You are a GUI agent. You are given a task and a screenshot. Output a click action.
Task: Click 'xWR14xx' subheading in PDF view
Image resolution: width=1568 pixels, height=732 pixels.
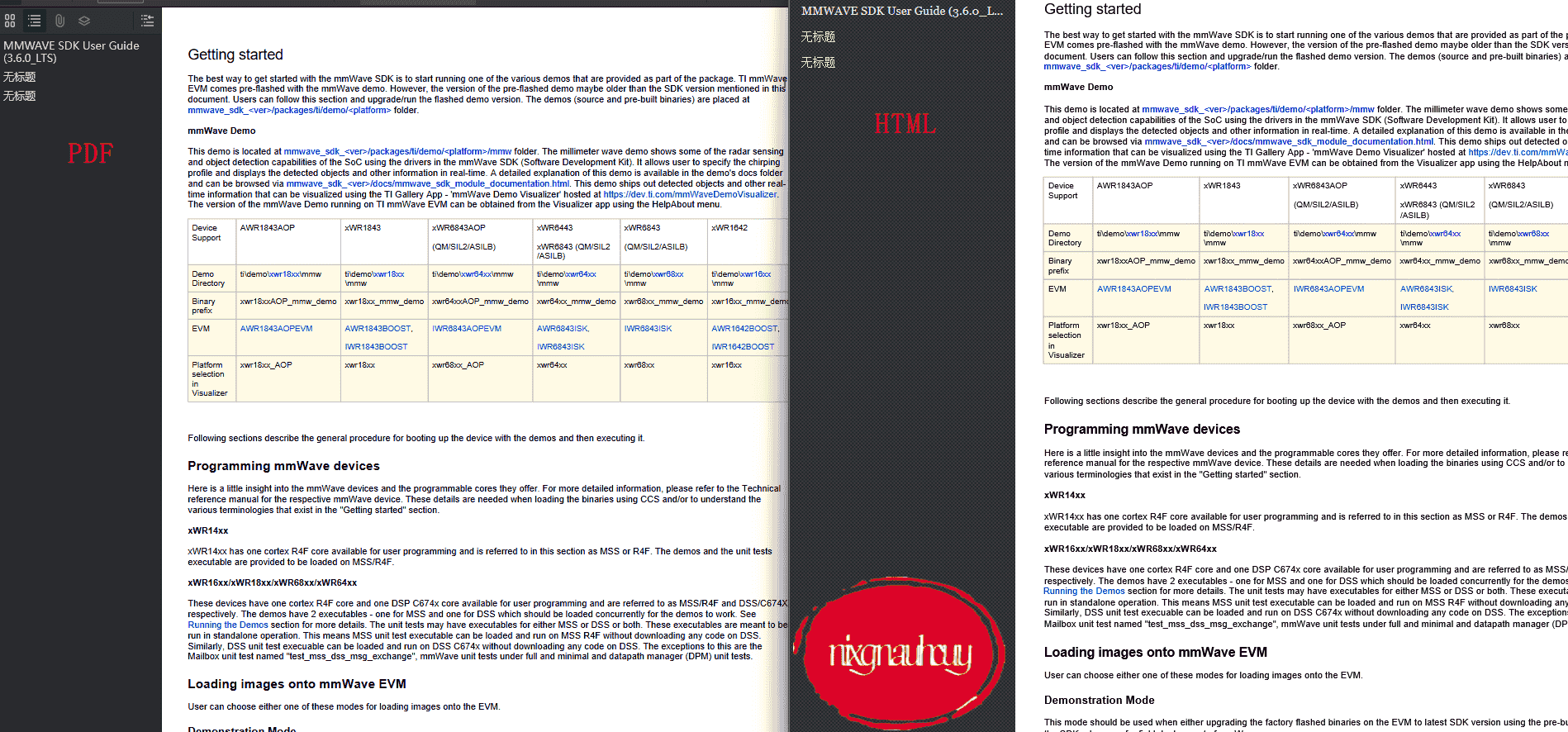tap(208, 531)
